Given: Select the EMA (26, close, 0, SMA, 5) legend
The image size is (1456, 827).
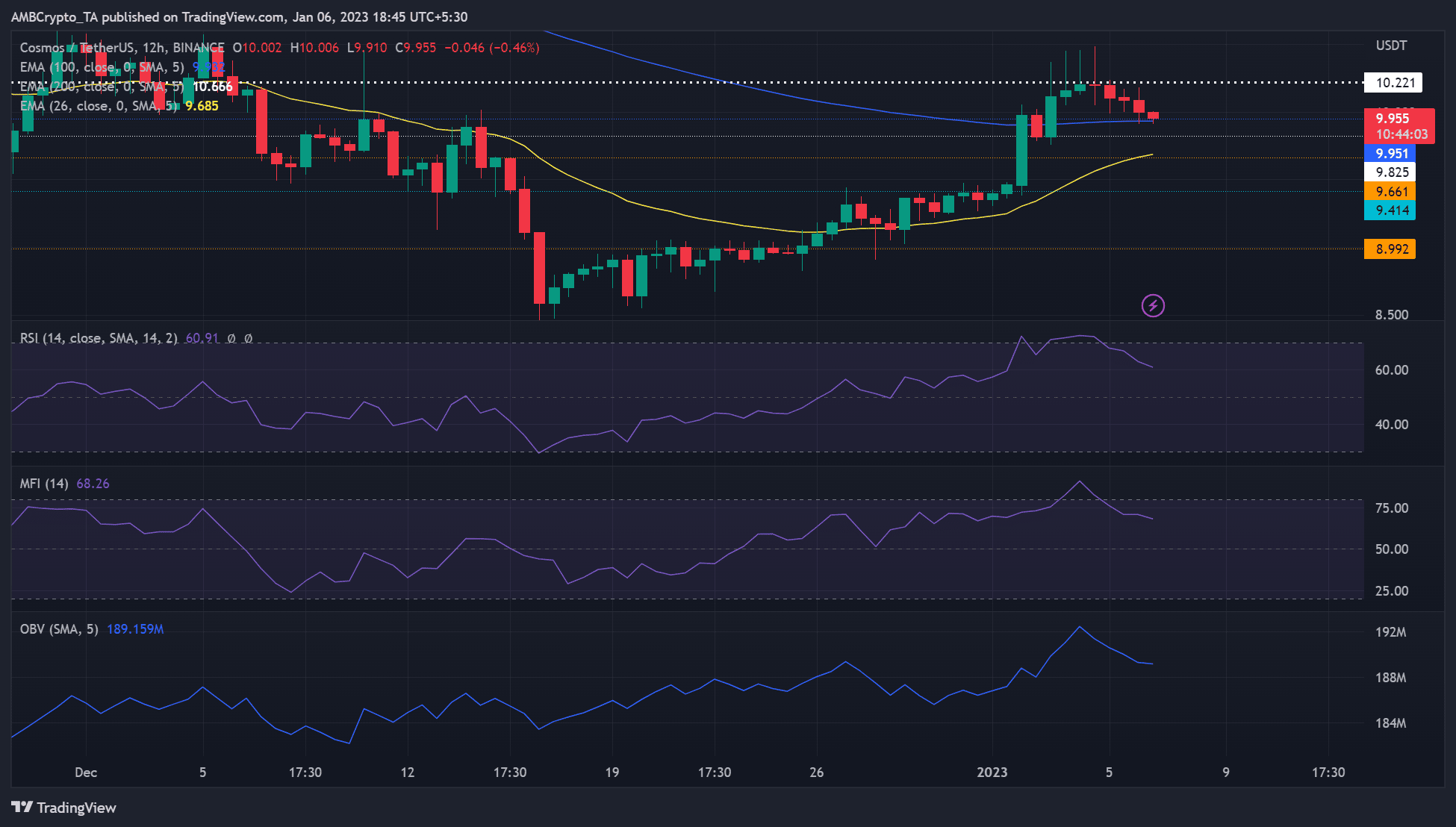Looking at the screenshot, I should coord(99,106).
